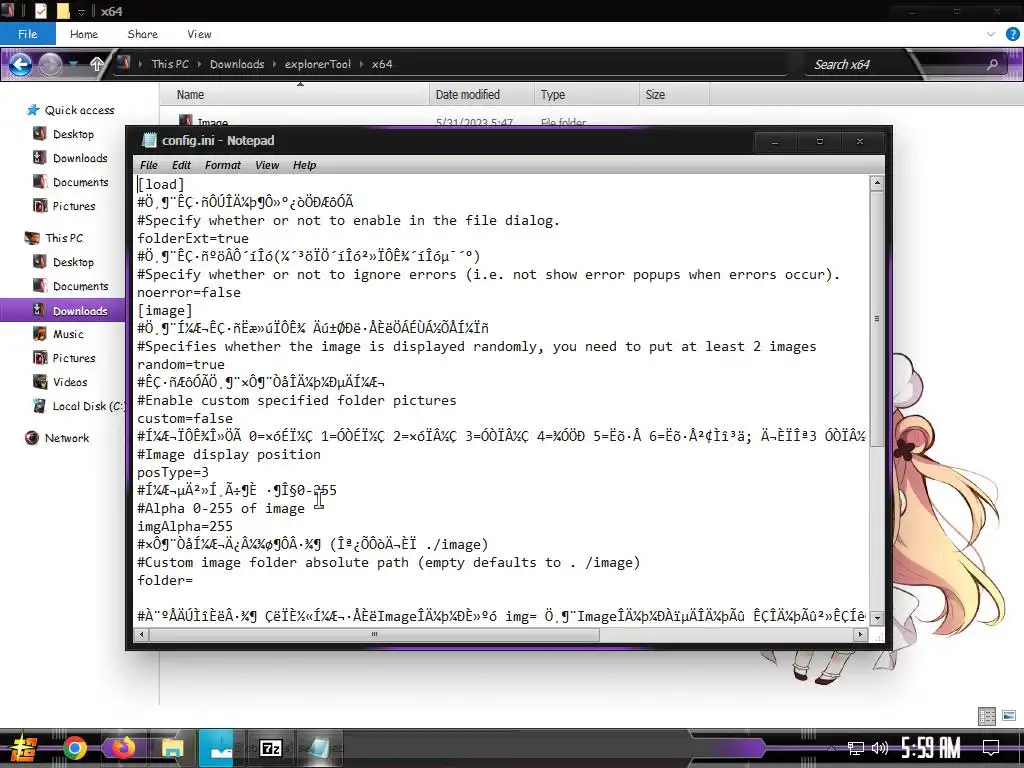The image size is (1024, 768).
Task: Launch Google Chrome from taskbar
Action: (x=74, y=748)
